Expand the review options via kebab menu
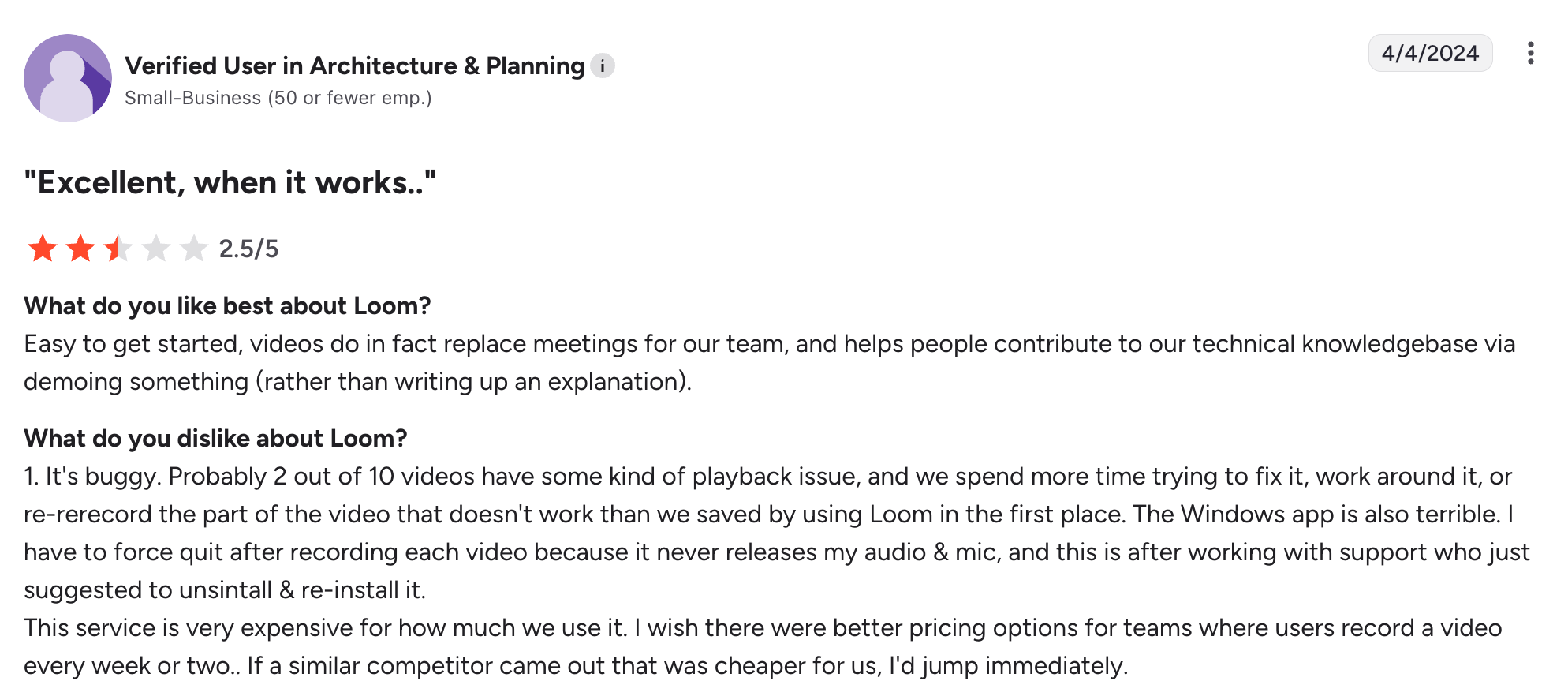Screen dimensions: 1568x696 tap(1531, 53)
